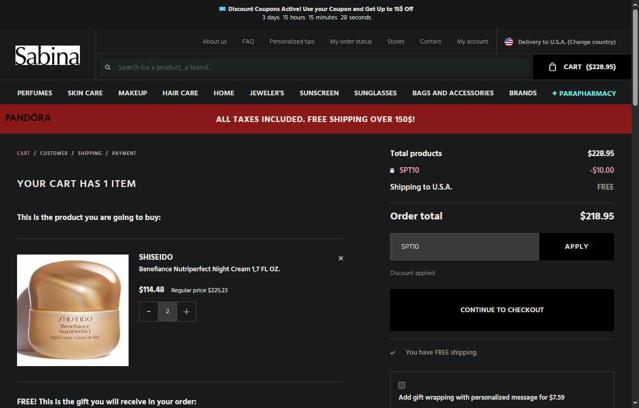Open Benefiance Nutriperfect Night Cream title

(x=209, y=269)
